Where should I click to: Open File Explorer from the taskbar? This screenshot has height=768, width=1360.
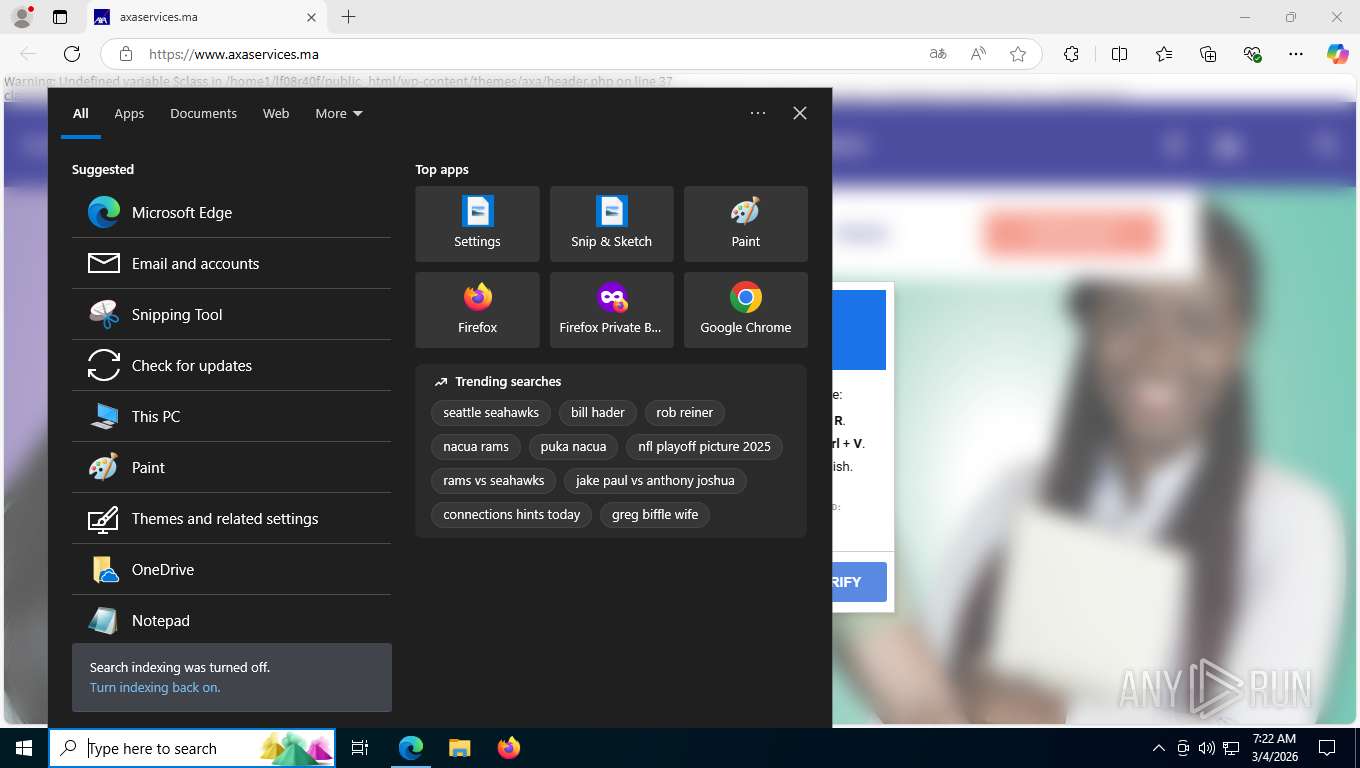click(x=459, y=748)
